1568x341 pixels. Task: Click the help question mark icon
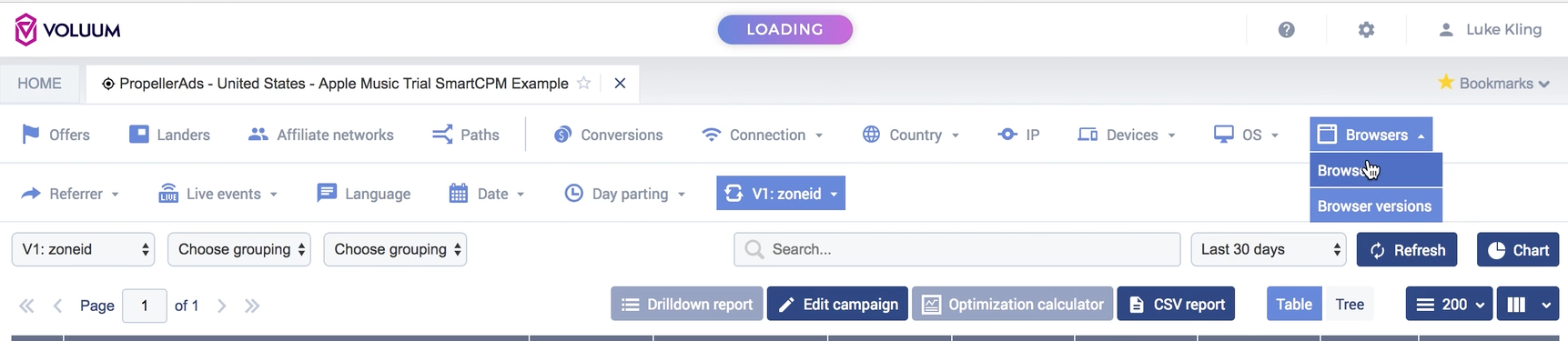1286,30
